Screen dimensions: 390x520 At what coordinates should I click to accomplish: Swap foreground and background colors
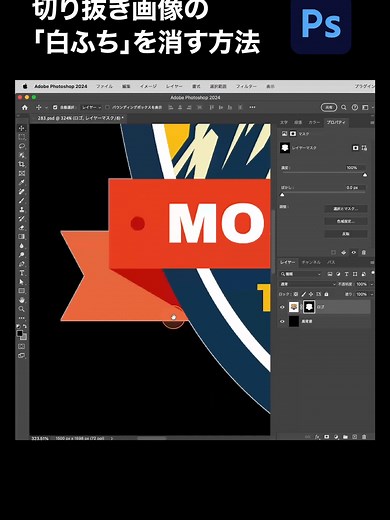click(x=25, y=326)
